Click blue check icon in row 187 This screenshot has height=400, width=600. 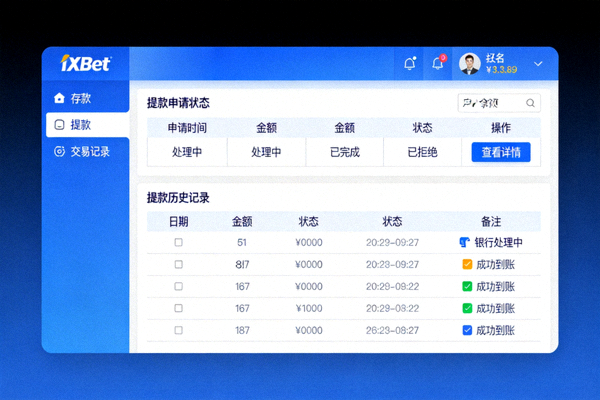467,330
